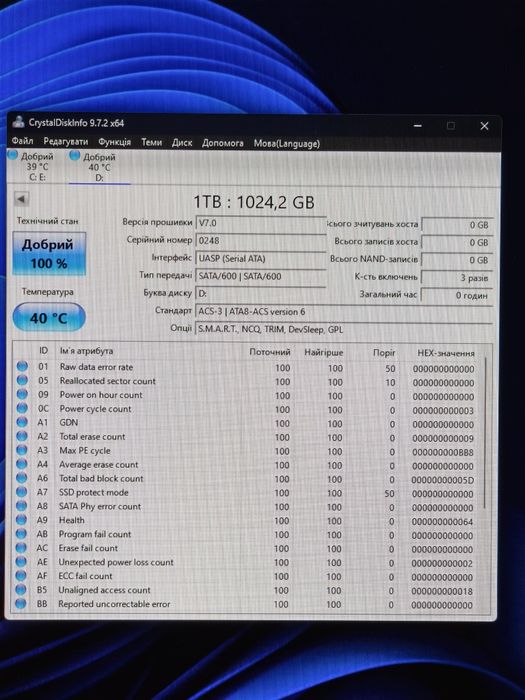Click the power on count field 3 разів

pos(457,278)
